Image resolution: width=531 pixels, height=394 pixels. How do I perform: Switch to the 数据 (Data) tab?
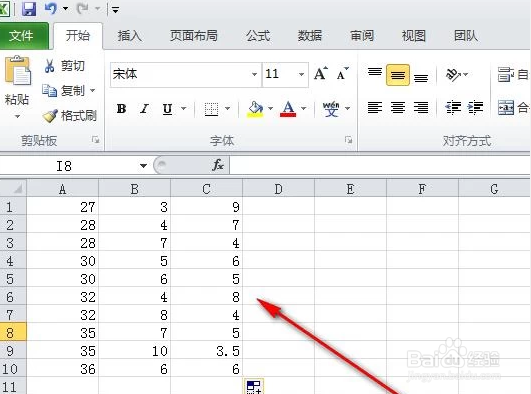310,36
